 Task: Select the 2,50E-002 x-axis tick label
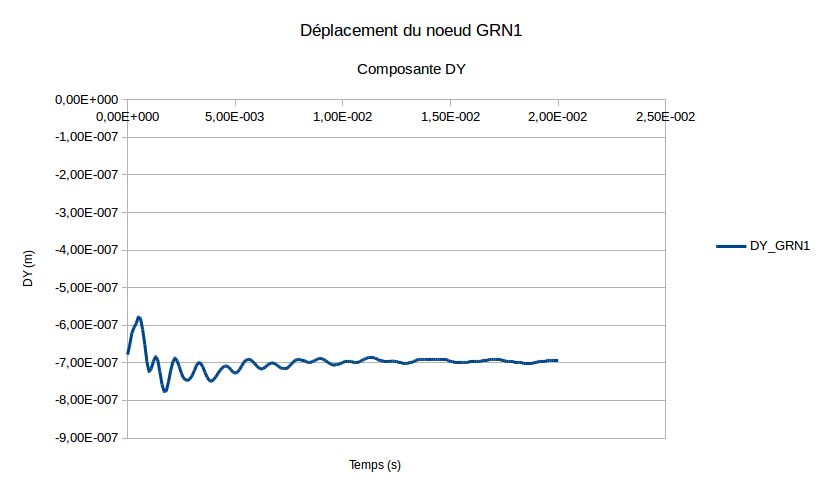coord(665,117)
